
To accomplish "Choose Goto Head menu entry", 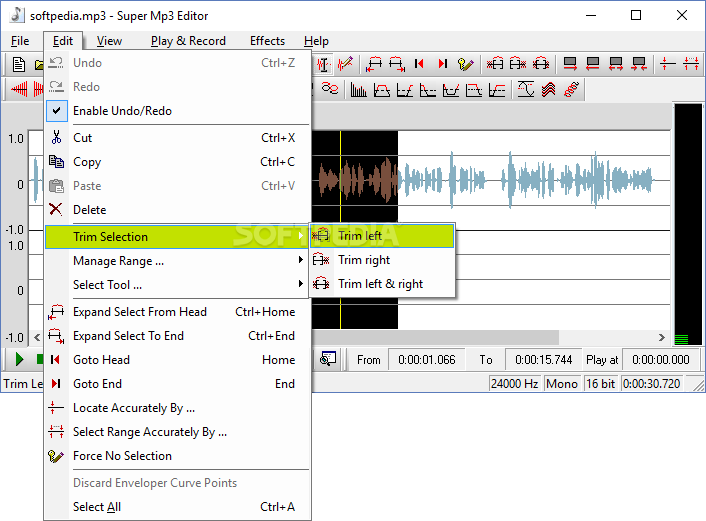I will pos(177,360).
